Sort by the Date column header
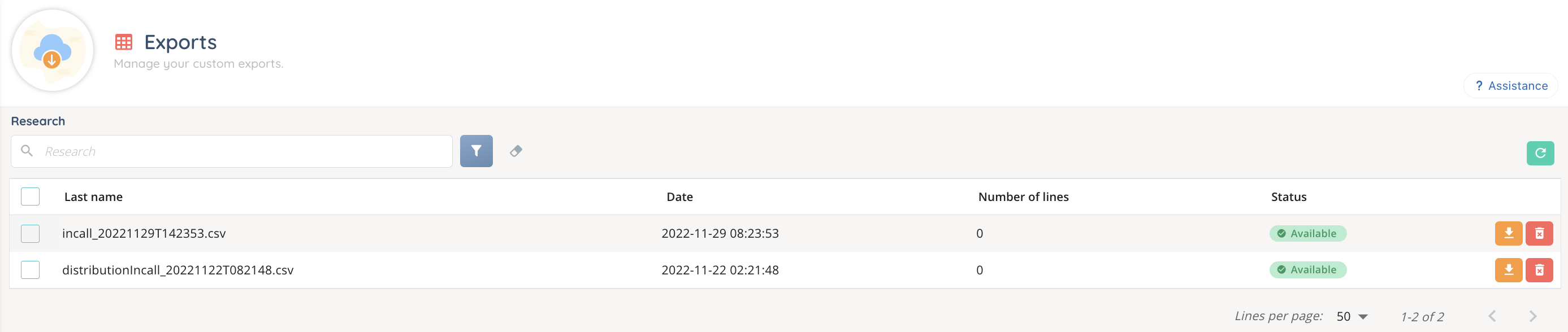 679,197
